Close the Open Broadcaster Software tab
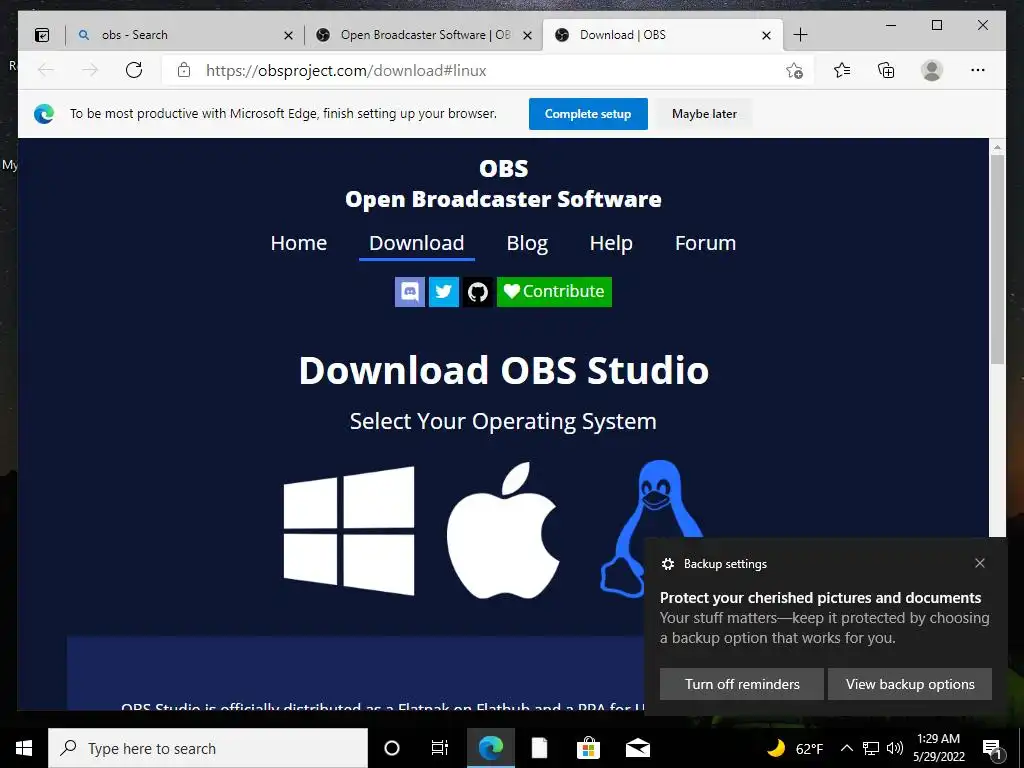The height and width of the screenshot is (768, 1024). coord(528,35)
